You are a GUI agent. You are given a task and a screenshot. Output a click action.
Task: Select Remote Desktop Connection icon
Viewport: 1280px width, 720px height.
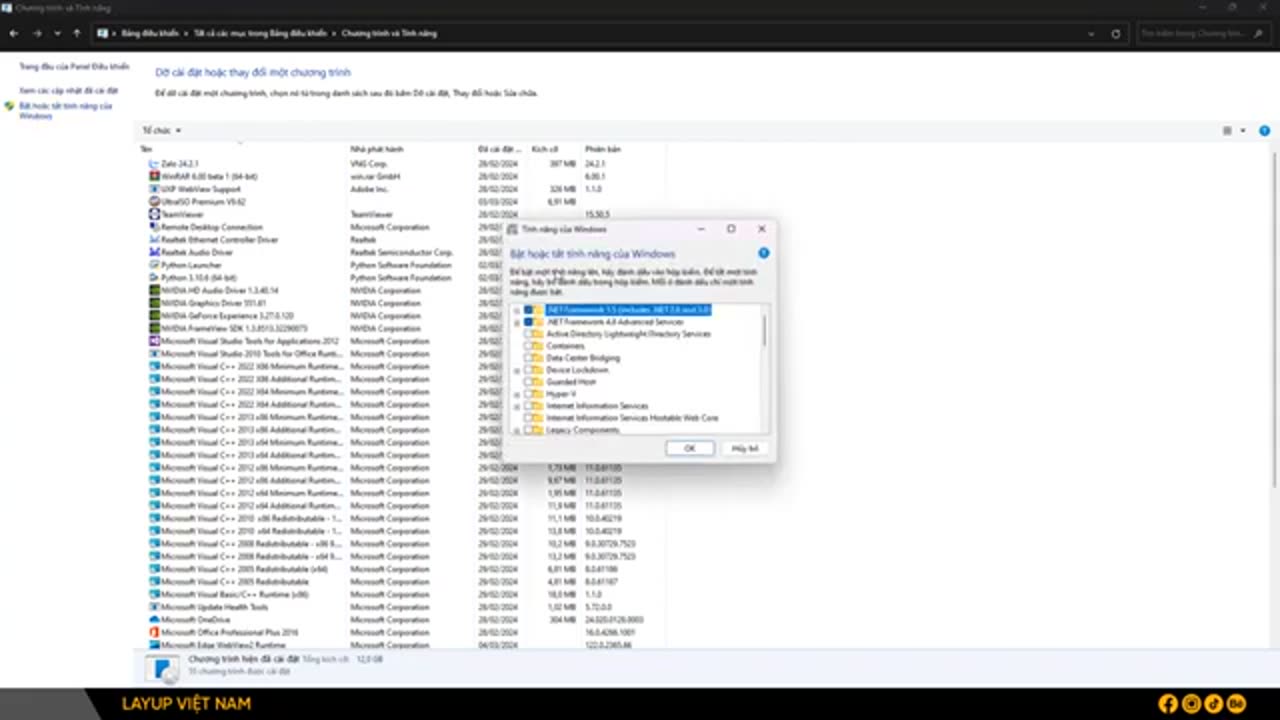click(154, 227)
